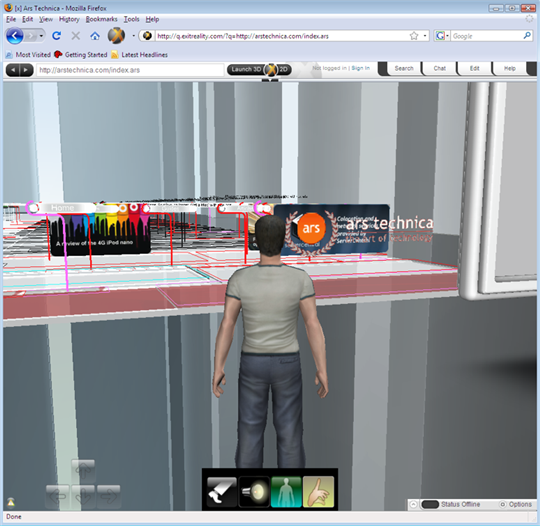540x526 pixels.
Task: Open the Chat tab
Action: click(x=439, y=69)
